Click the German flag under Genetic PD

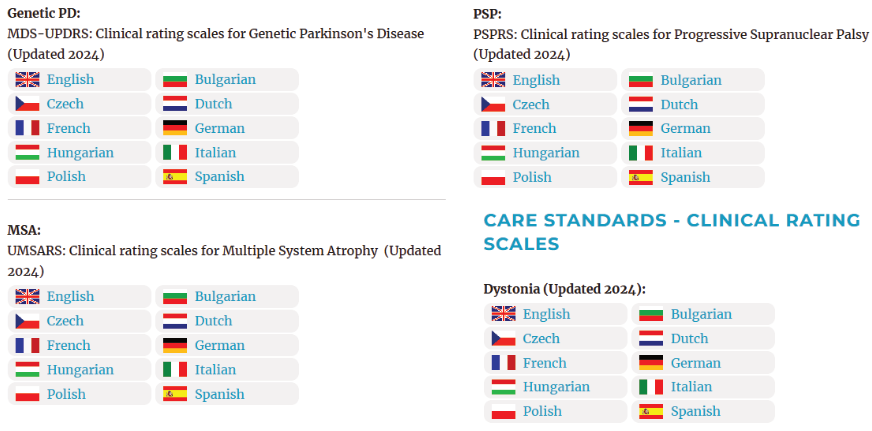pos(175,128)
